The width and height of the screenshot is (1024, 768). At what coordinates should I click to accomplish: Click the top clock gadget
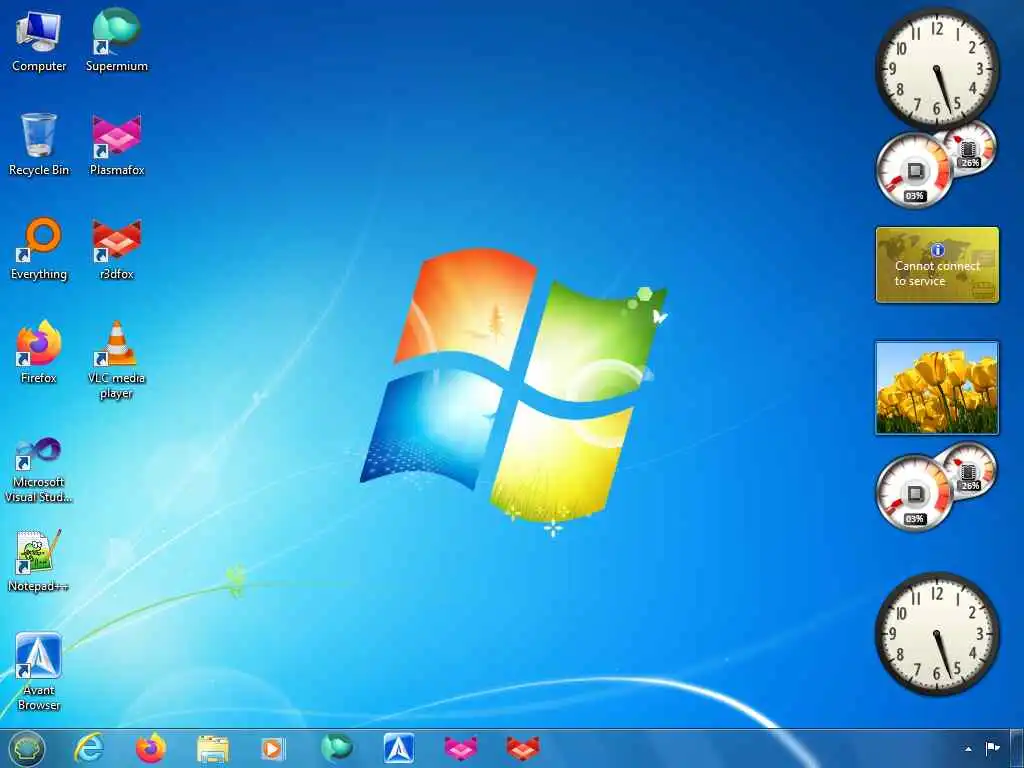pos(937,69)
